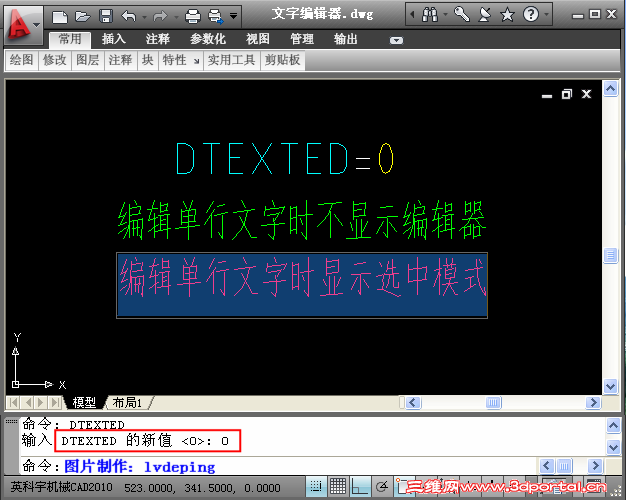Toggle polar tracking in status bar
This screenshot has height=500, width=626.
point(382,486)
